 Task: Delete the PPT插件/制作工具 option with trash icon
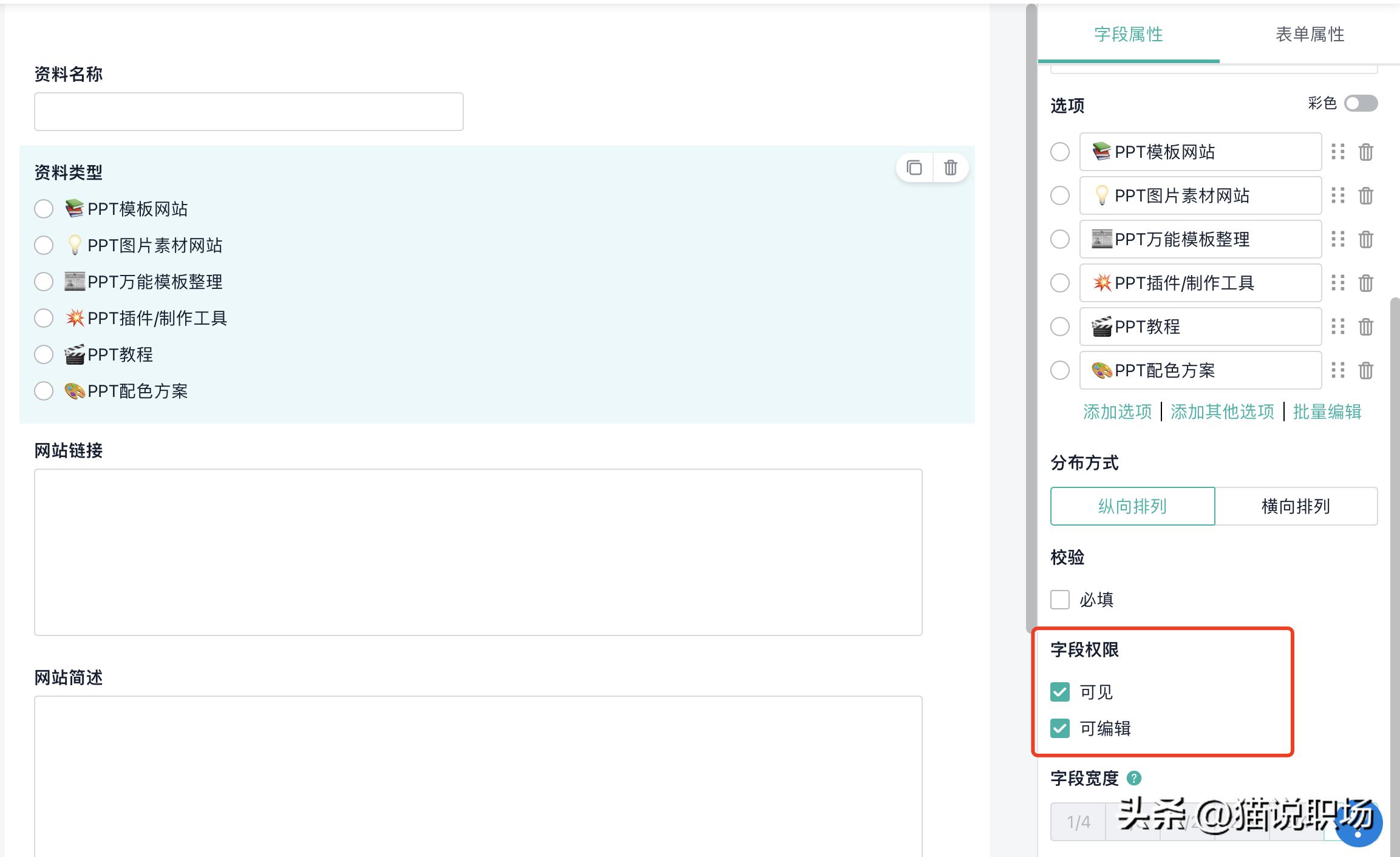tap(1365, 283)
